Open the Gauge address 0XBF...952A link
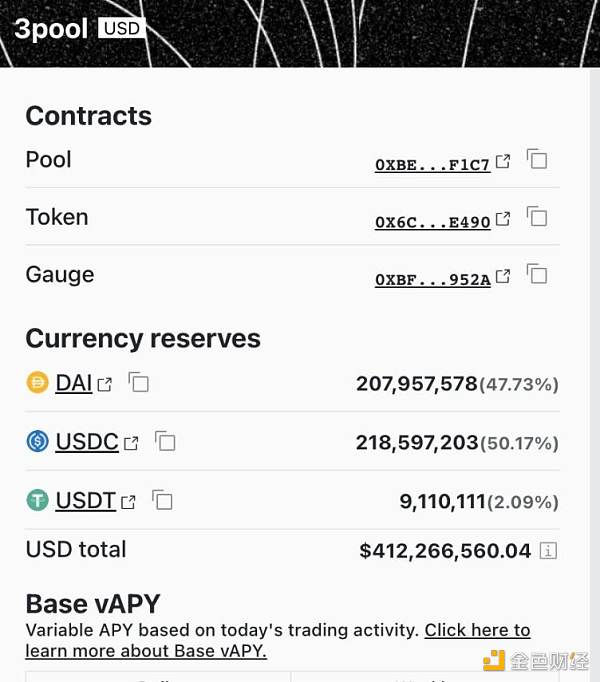Viewport: 600px width, 682px height. (432, 280)
